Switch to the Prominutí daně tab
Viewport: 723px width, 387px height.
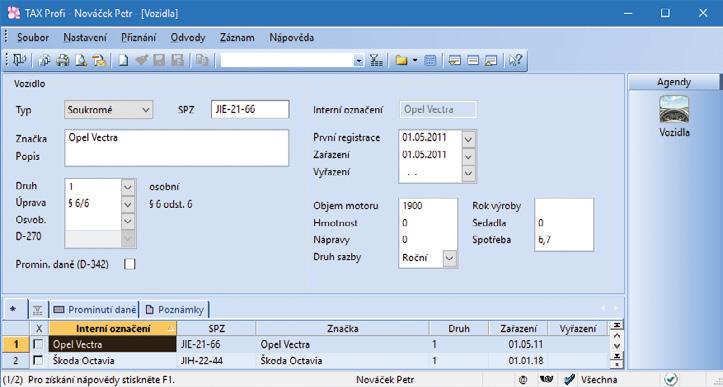tap(94, 310)
